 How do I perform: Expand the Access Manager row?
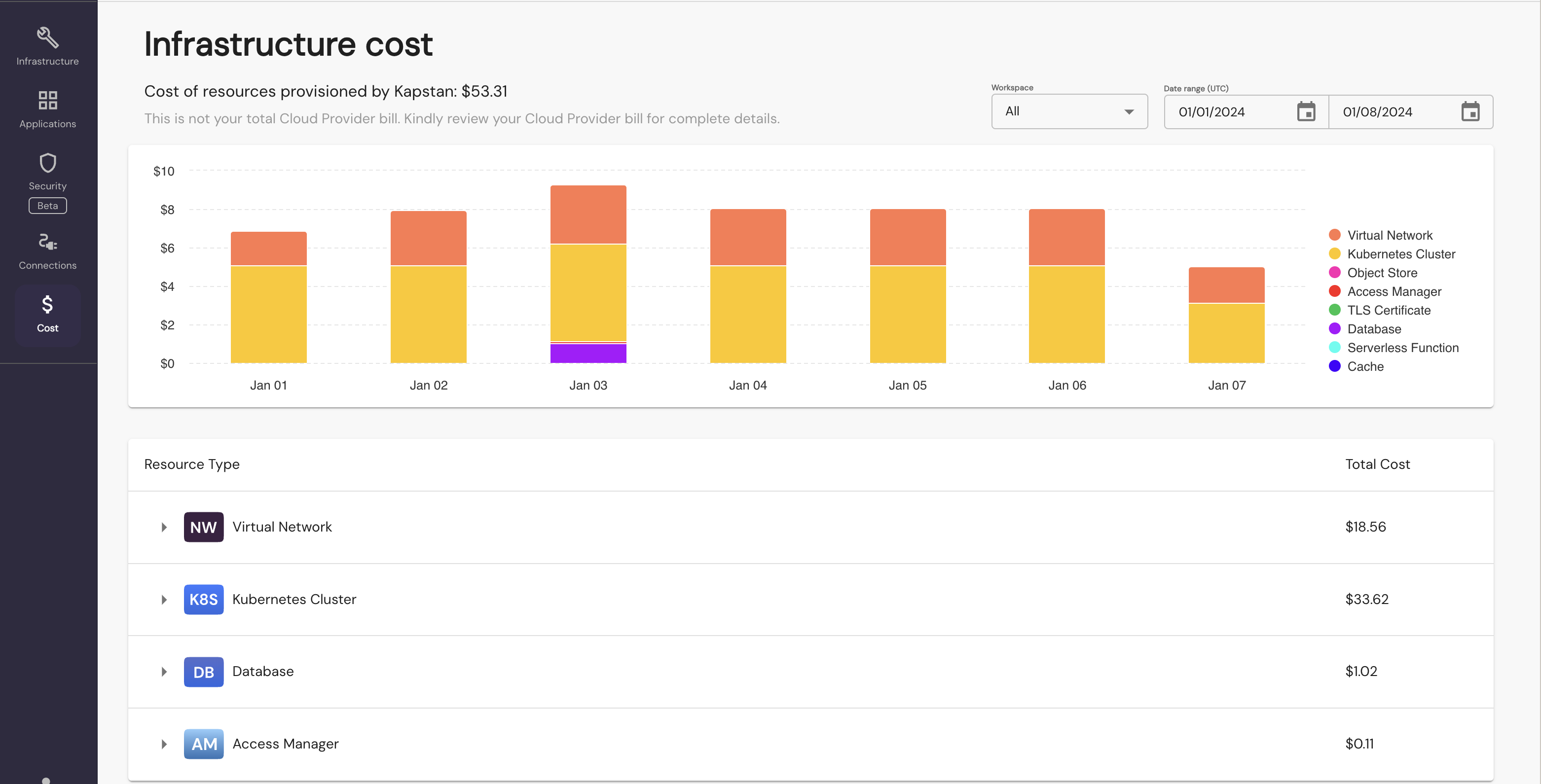tap(164, 744)
